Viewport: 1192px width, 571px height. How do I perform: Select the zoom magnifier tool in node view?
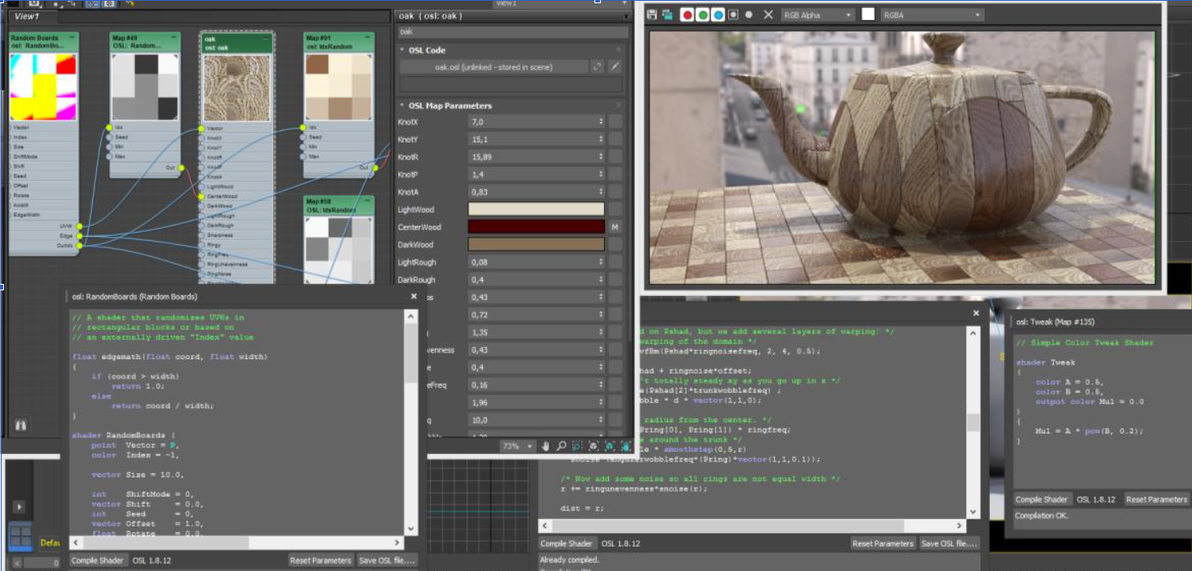point(561,446)
